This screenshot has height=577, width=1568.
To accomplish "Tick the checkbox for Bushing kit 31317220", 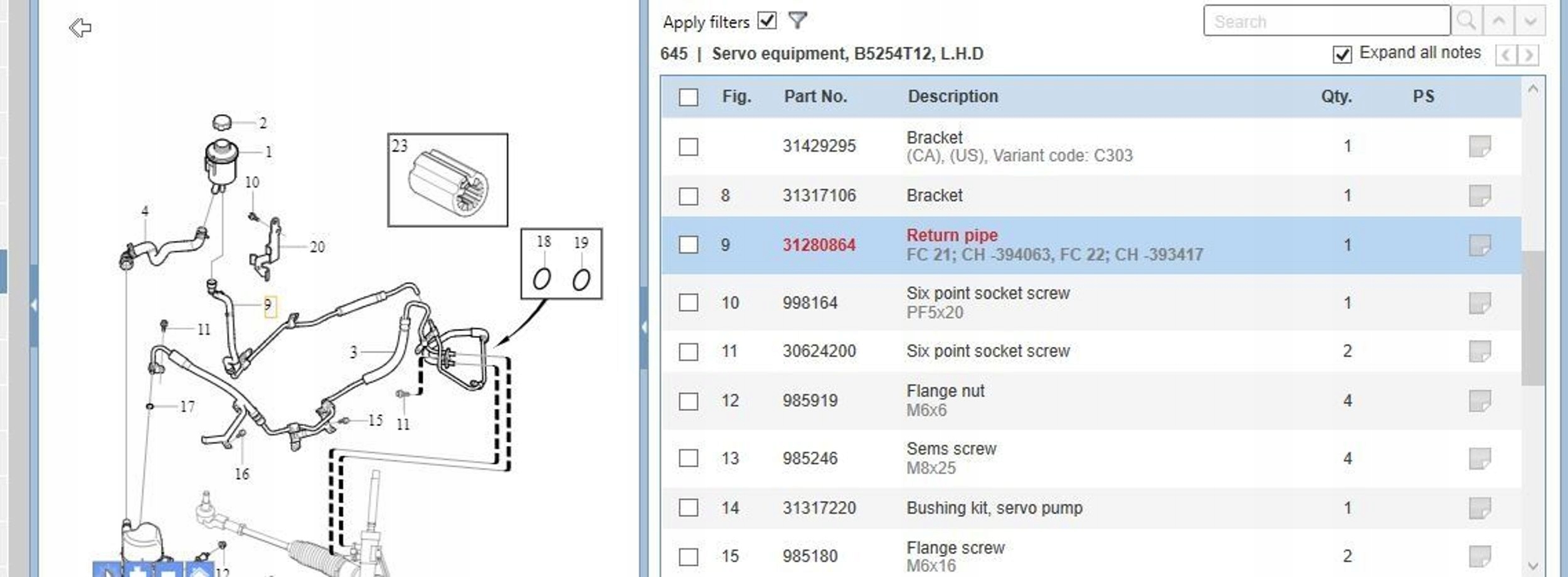I will [x=688, y=507].
